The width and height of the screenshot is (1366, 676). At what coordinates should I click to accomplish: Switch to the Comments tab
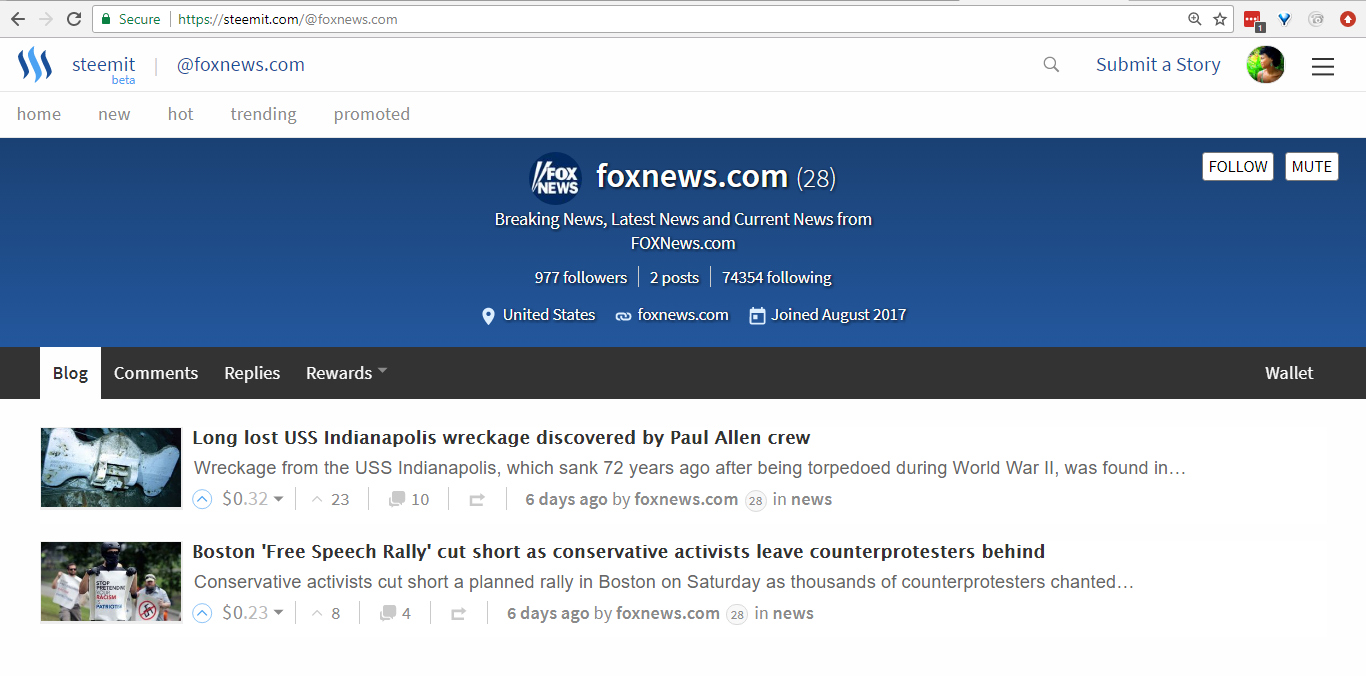pos(156,373)
